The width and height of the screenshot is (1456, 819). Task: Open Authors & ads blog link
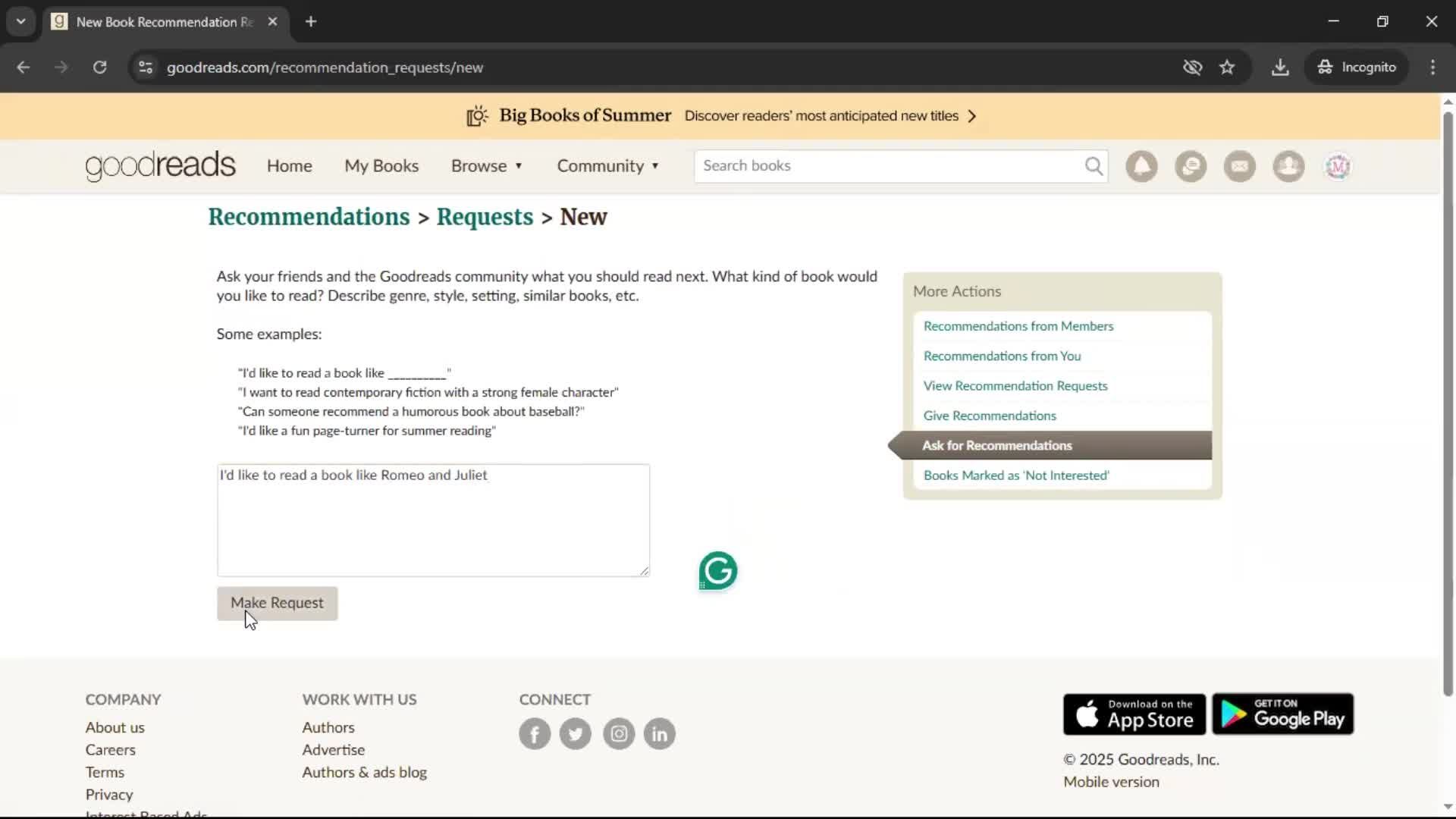coord(364,772)
